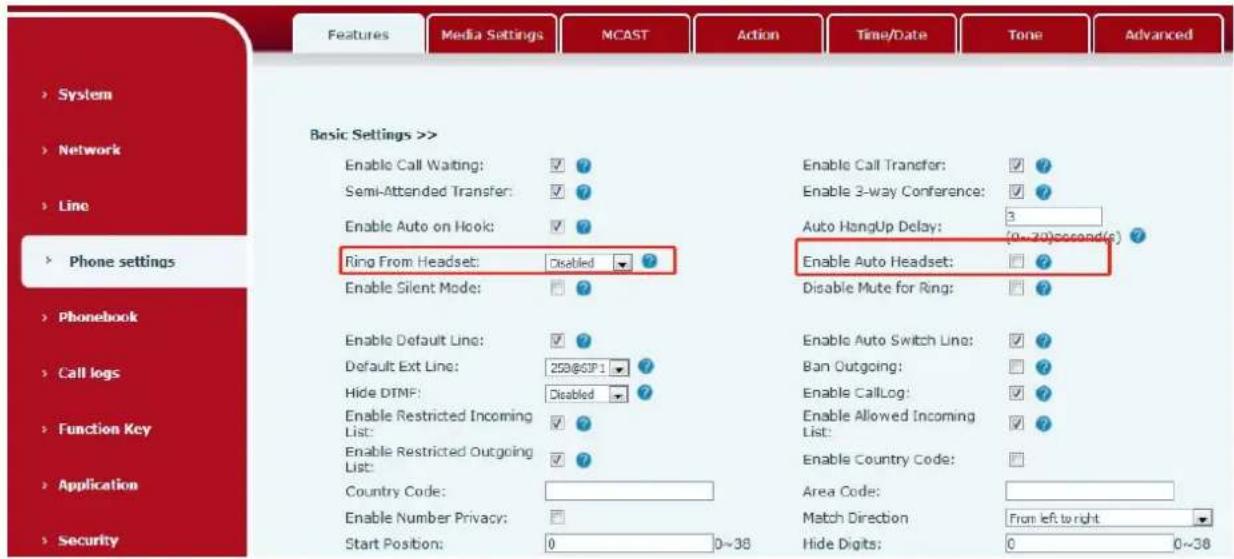The height and width of the screenshot is (559, 1234).
Task: Show help for Enable Auto Switch Line
Action: (1042, 340)
